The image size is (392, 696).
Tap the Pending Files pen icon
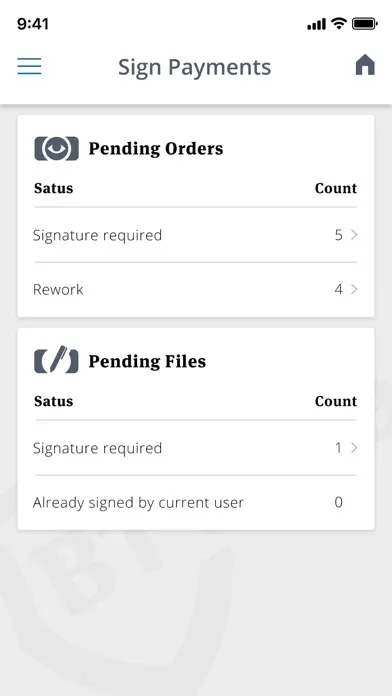tap(56, 361)
